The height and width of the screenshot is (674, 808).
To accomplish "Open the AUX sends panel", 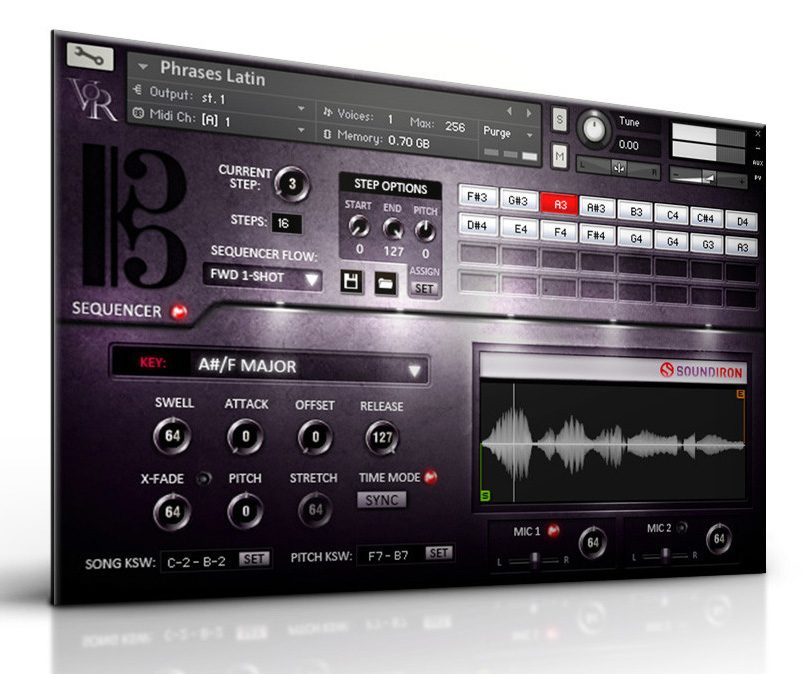I will pyautogui.click(x=758, y=163).
